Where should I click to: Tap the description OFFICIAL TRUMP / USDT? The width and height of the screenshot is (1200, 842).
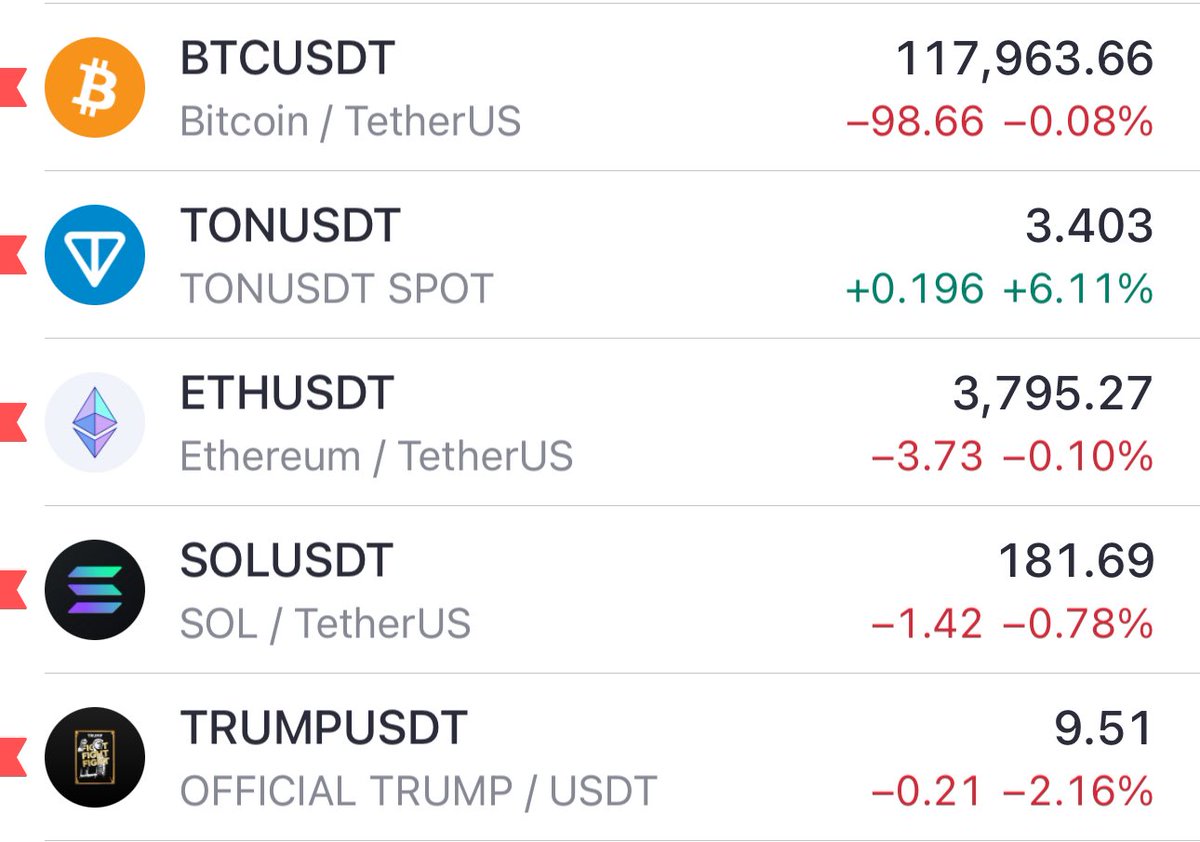point(418,791)
